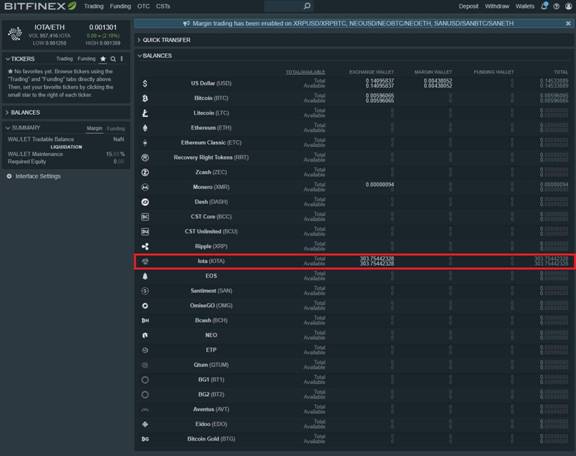
Task: Click the IOTA/ETH ticker pair name
Action: [49, 27]
